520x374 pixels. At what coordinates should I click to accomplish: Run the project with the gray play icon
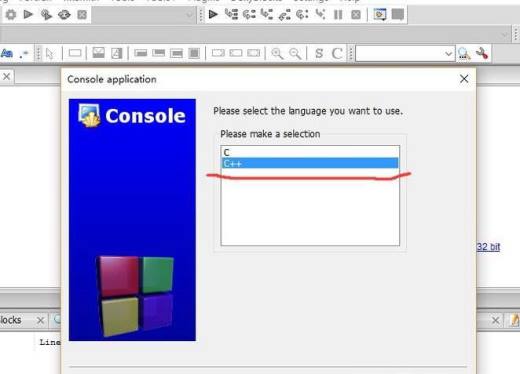(x=28, y=14)
